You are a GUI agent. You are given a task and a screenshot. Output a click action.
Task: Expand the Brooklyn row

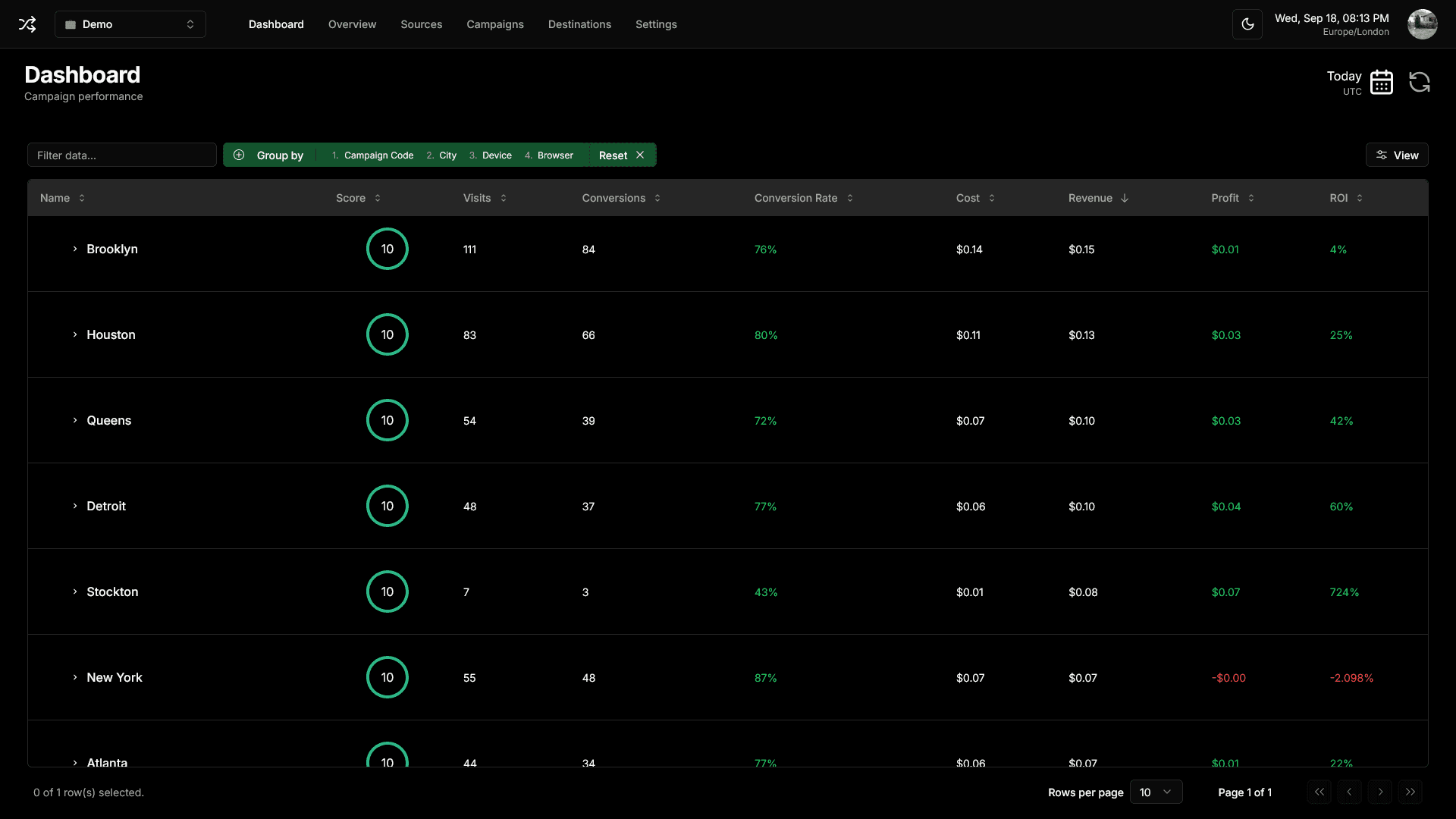tap(74, 249)
